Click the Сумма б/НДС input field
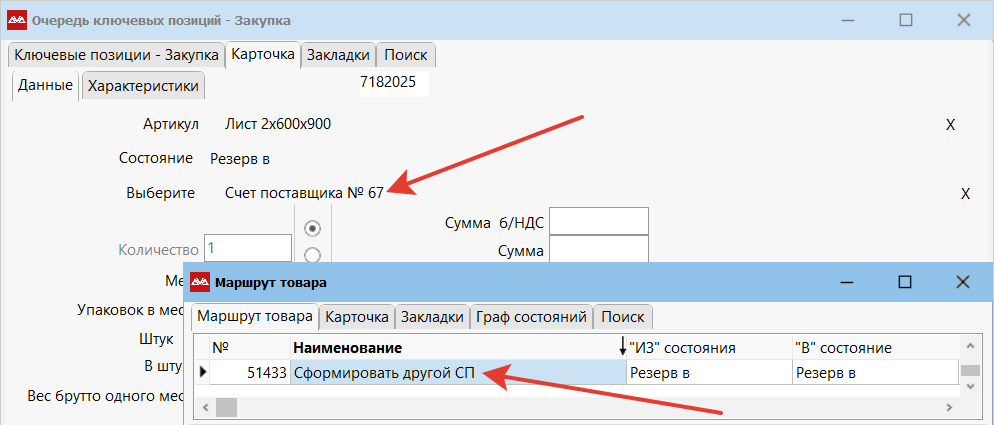The image size is (994, 425). [599, 222]
